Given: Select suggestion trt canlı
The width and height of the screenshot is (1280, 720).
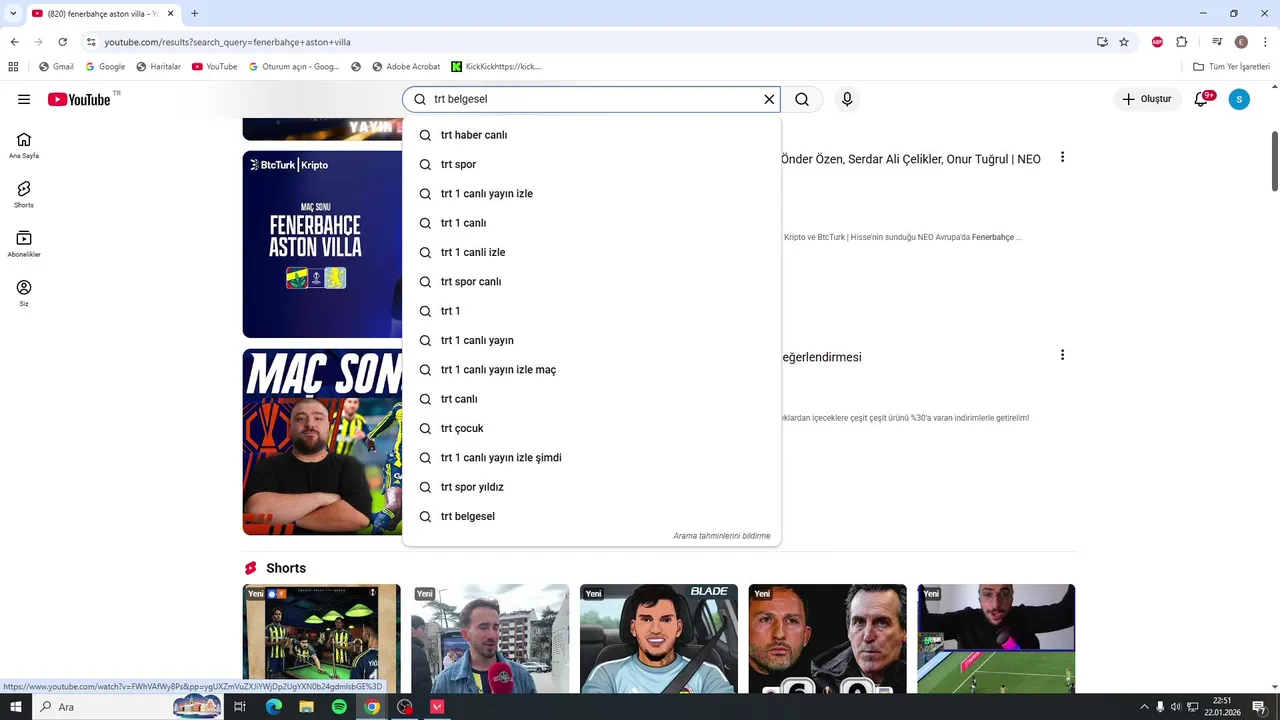Looking at the screenshot, I should 591,399.
